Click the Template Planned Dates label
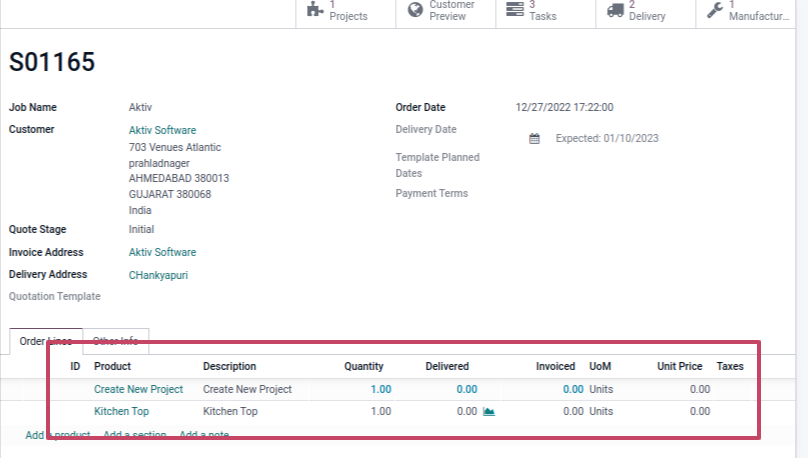Viewport: 808px width, 458px height. [x=437, y=165]
